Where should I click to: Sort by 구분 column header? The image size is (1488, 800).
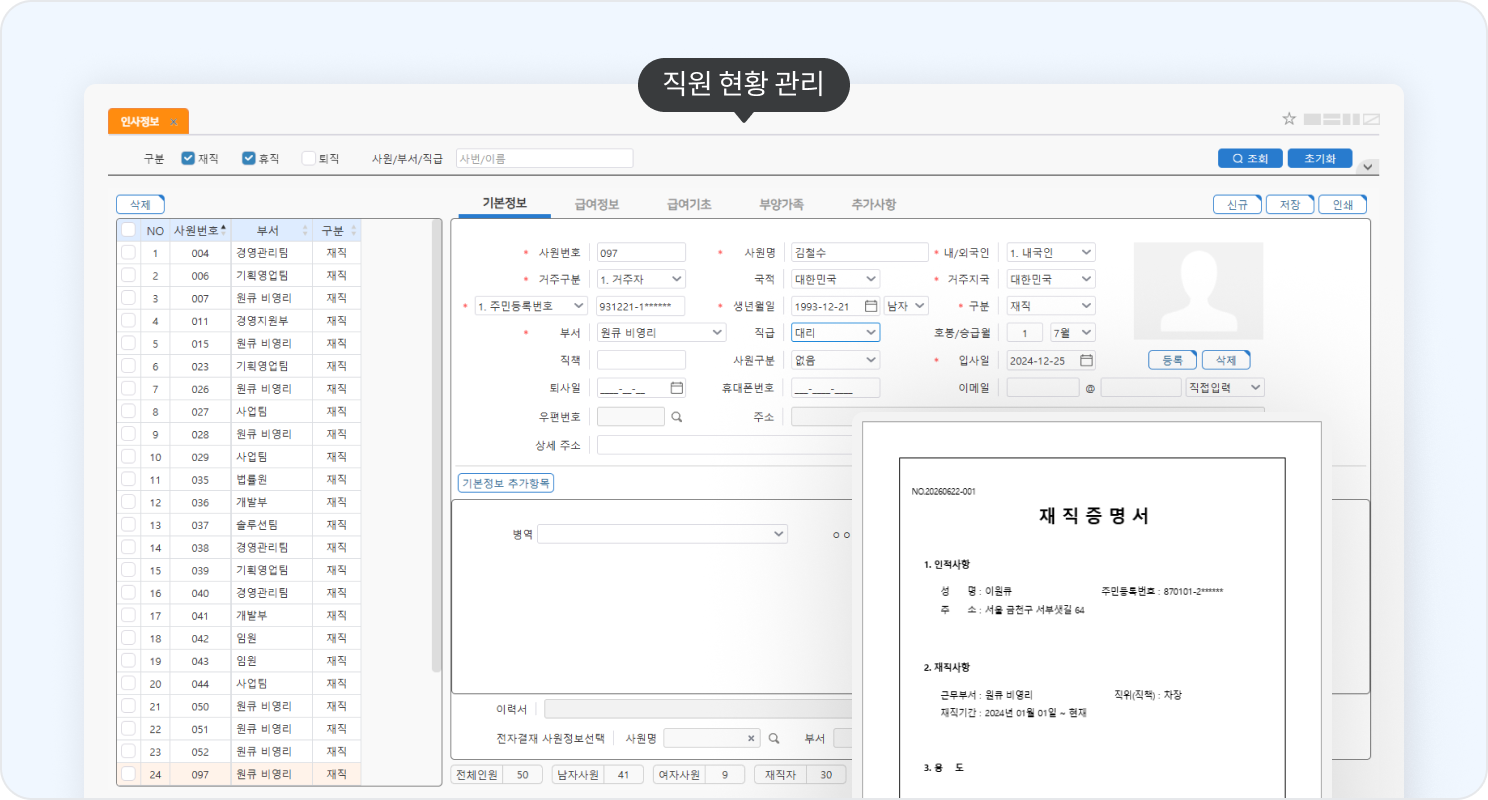coord(337,230)
